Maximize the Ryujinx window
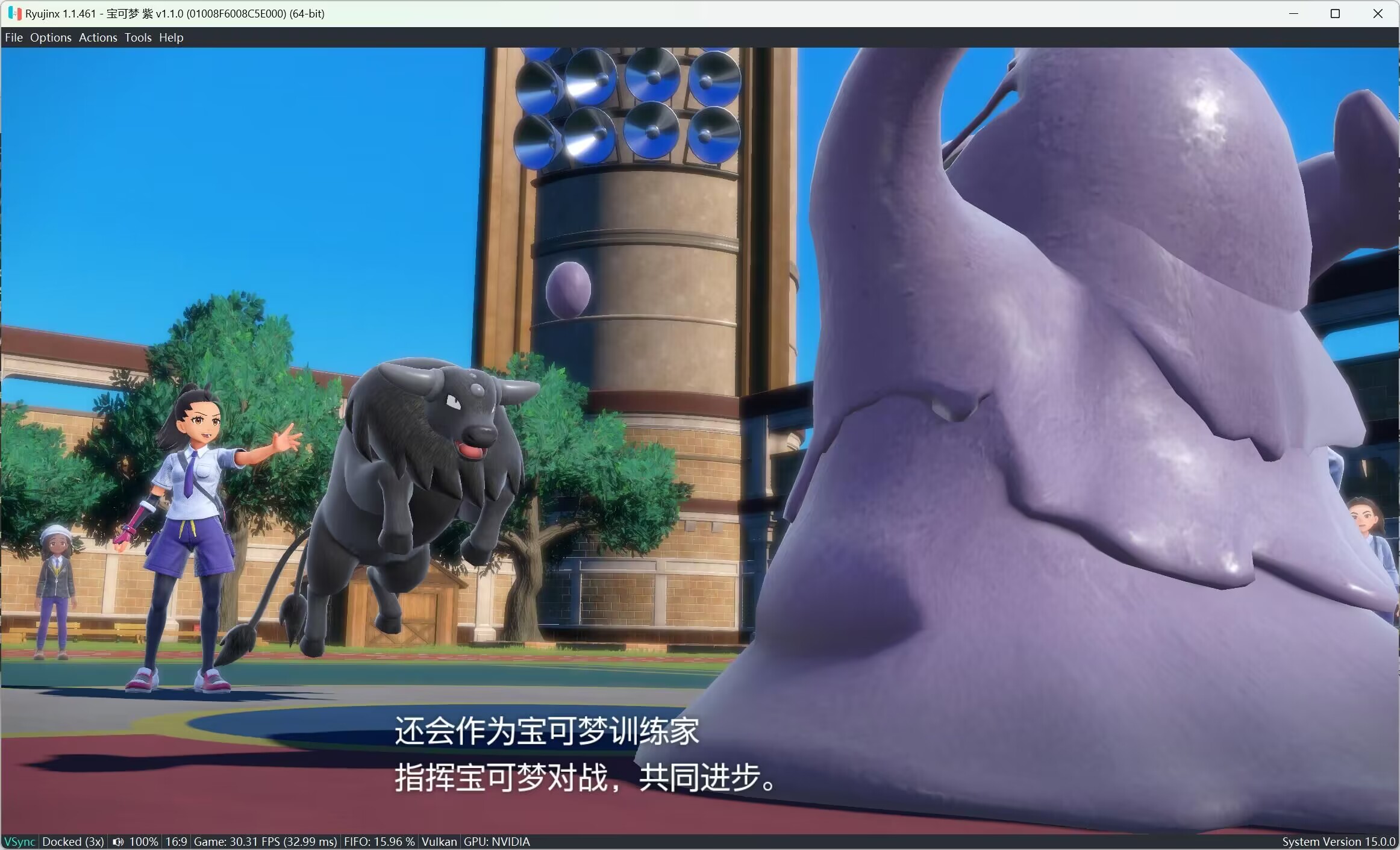Image resolution: width=1400 pixels, height=850 pixels. coord(1335,13)
